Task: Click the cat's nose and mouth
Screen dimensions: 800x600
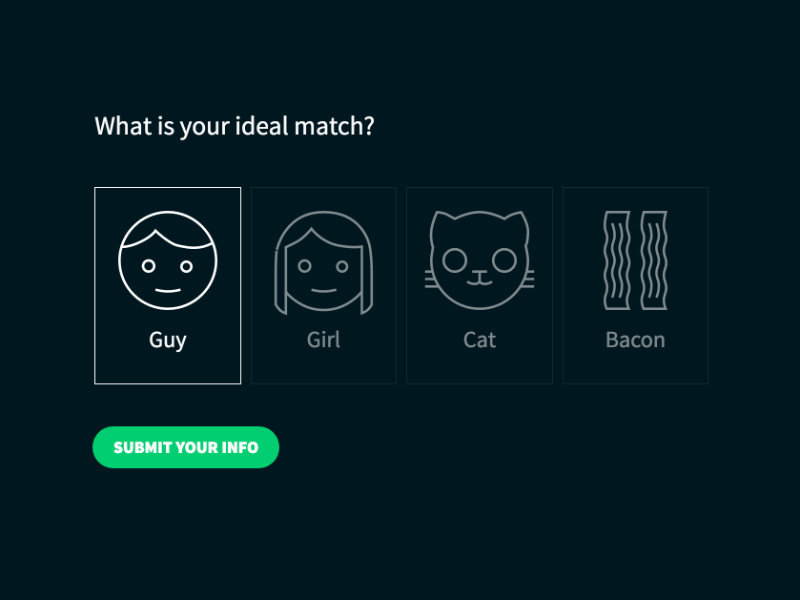Action: tap(480, 275)
